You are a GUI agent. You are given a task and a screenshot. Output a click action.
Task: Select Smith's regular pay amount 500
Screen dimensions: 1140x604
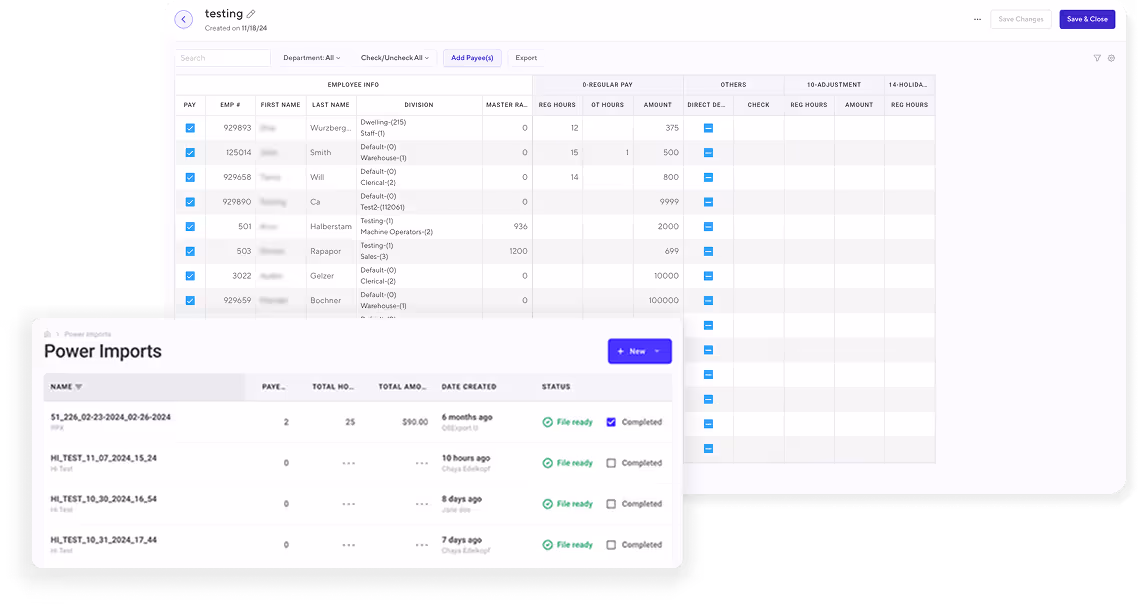(658, 153)
